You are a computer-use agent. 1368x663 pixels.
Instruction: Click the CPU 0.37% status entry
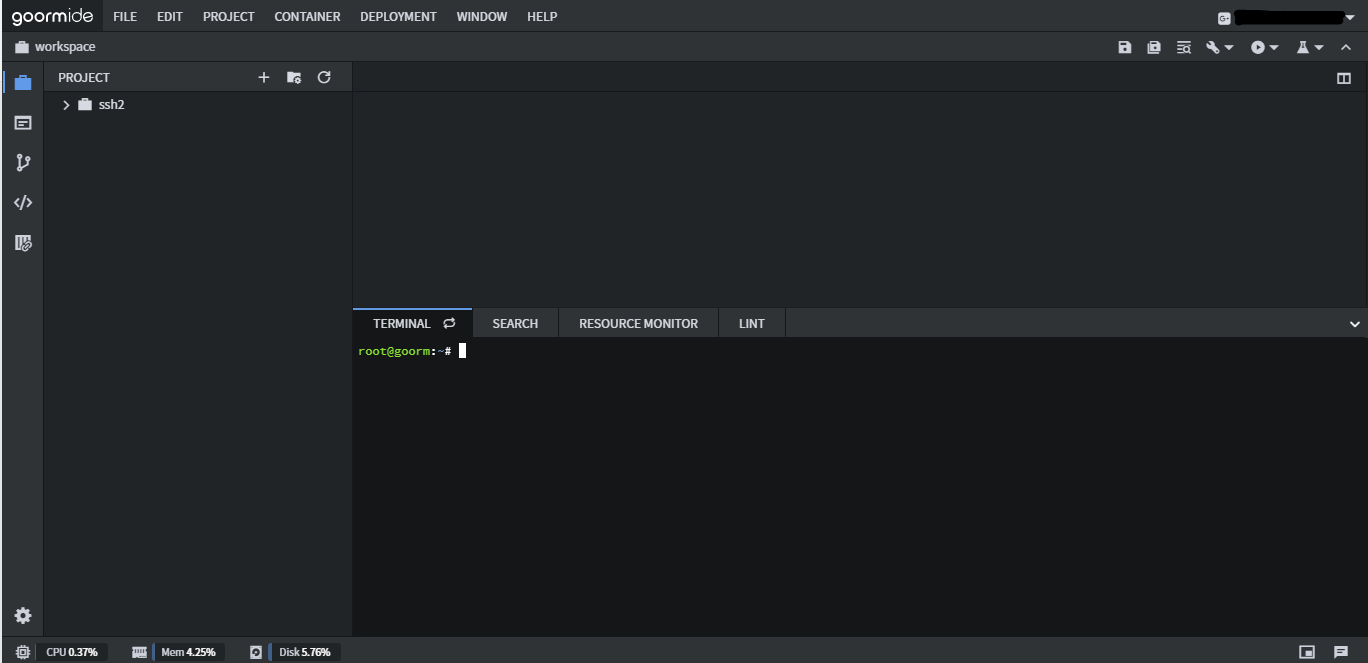pyautogui.click(x=72, y=652)
